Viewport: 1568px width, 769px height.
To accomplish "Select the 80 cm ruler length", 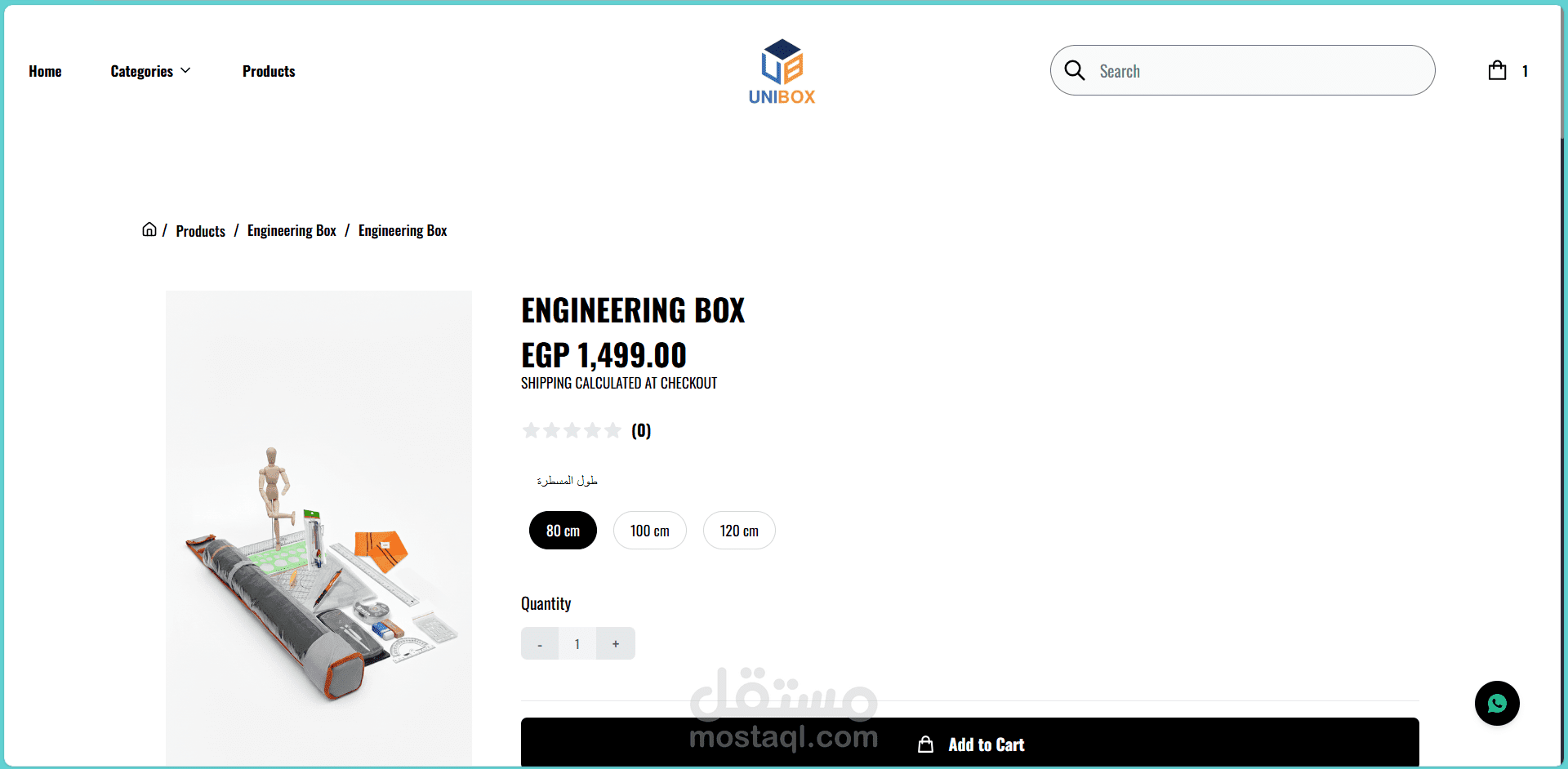I will [x=563, y=531].
